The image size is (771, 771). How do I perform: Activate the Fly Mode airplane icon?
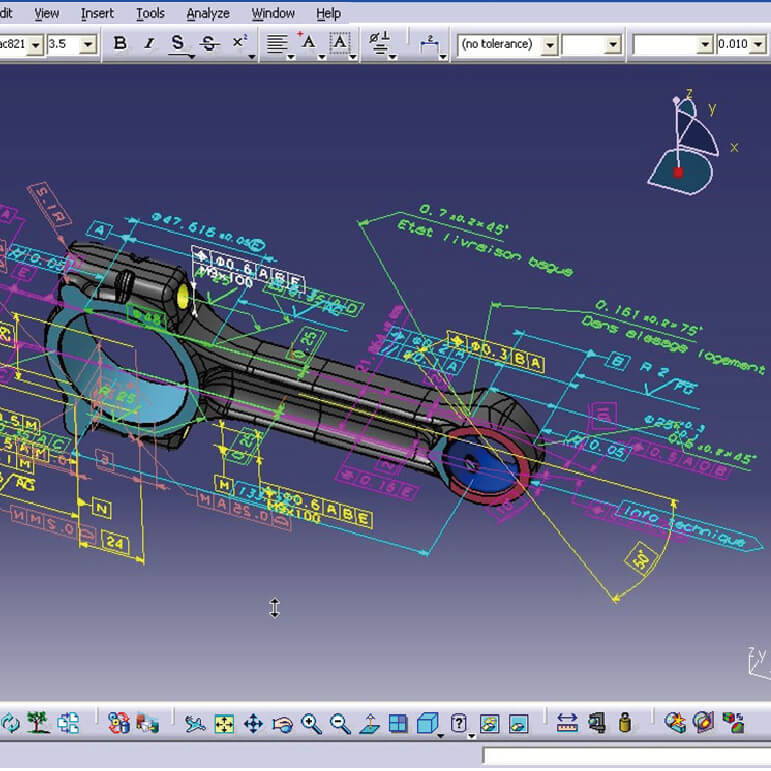(195, 724)
